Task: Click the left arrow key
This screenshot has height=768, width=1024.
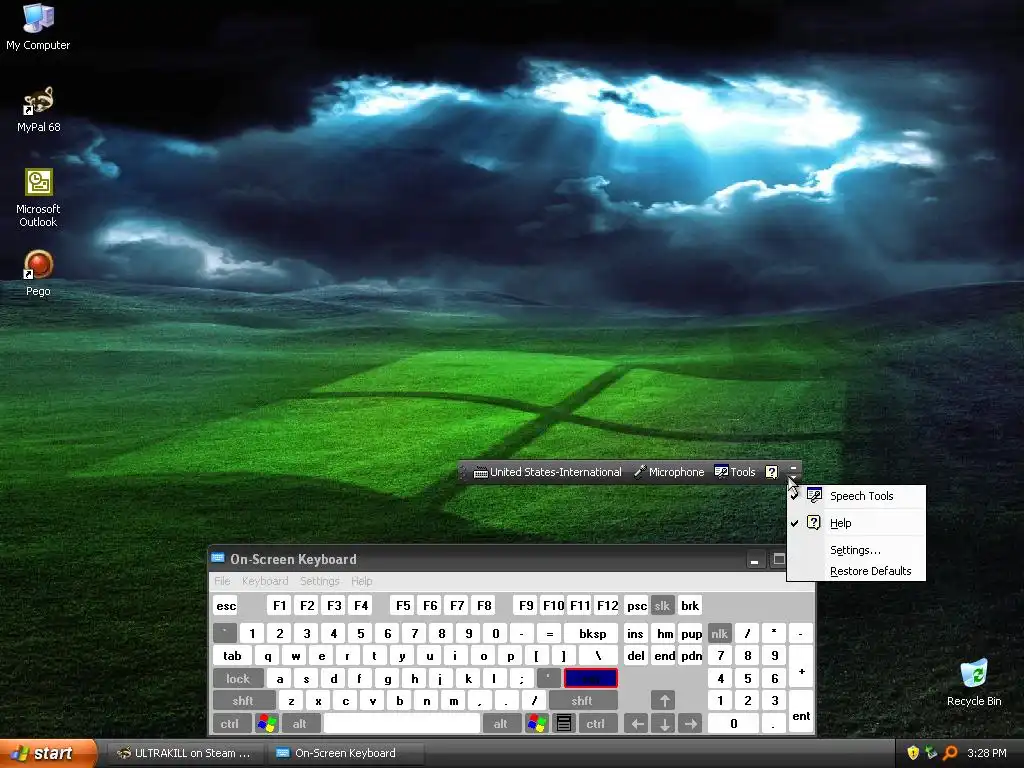Action: pyautogui.click(x=637, y=724)
